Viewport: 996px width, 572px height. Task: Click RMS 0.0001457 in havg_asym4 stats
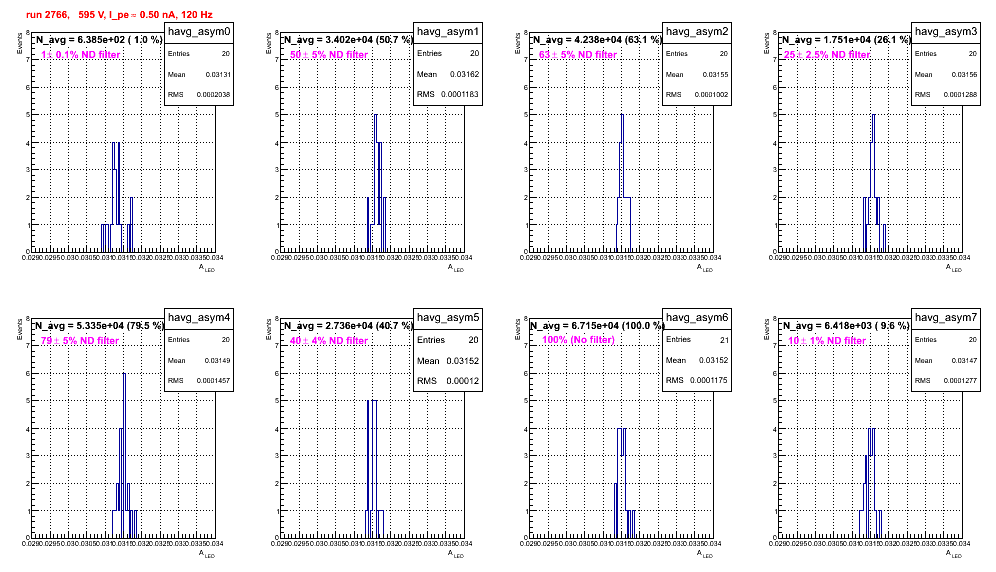point(199,380)
